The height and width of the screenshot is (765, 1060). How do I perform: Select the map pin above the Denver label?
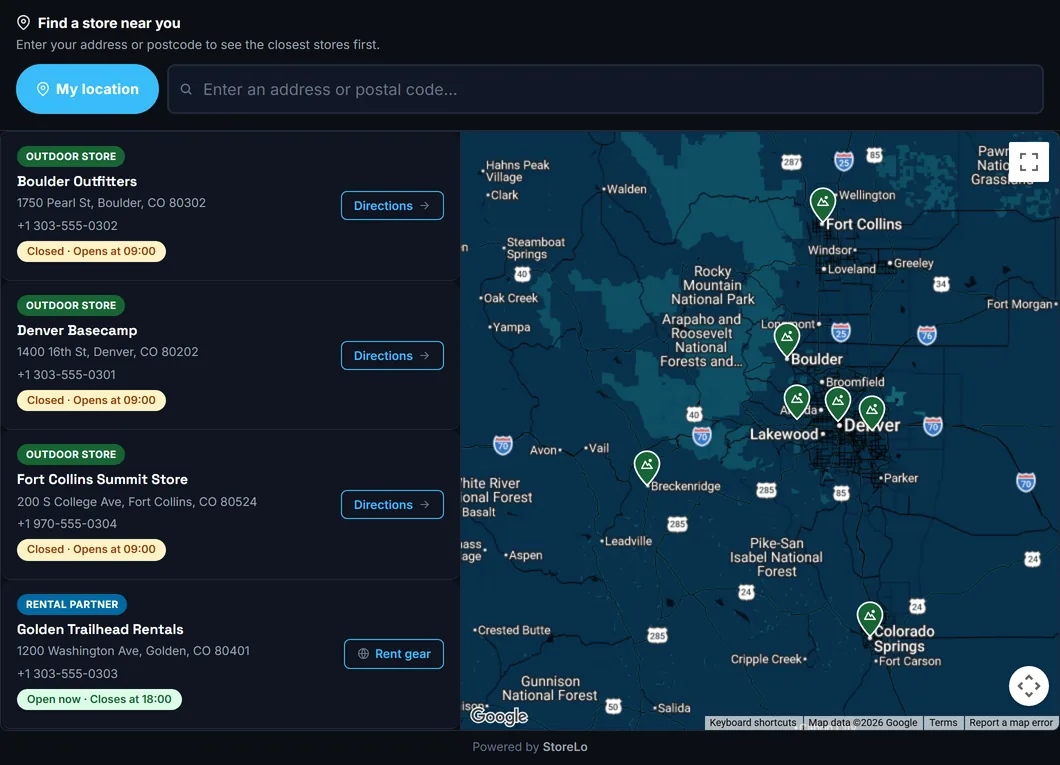click(x=838, y=404)
